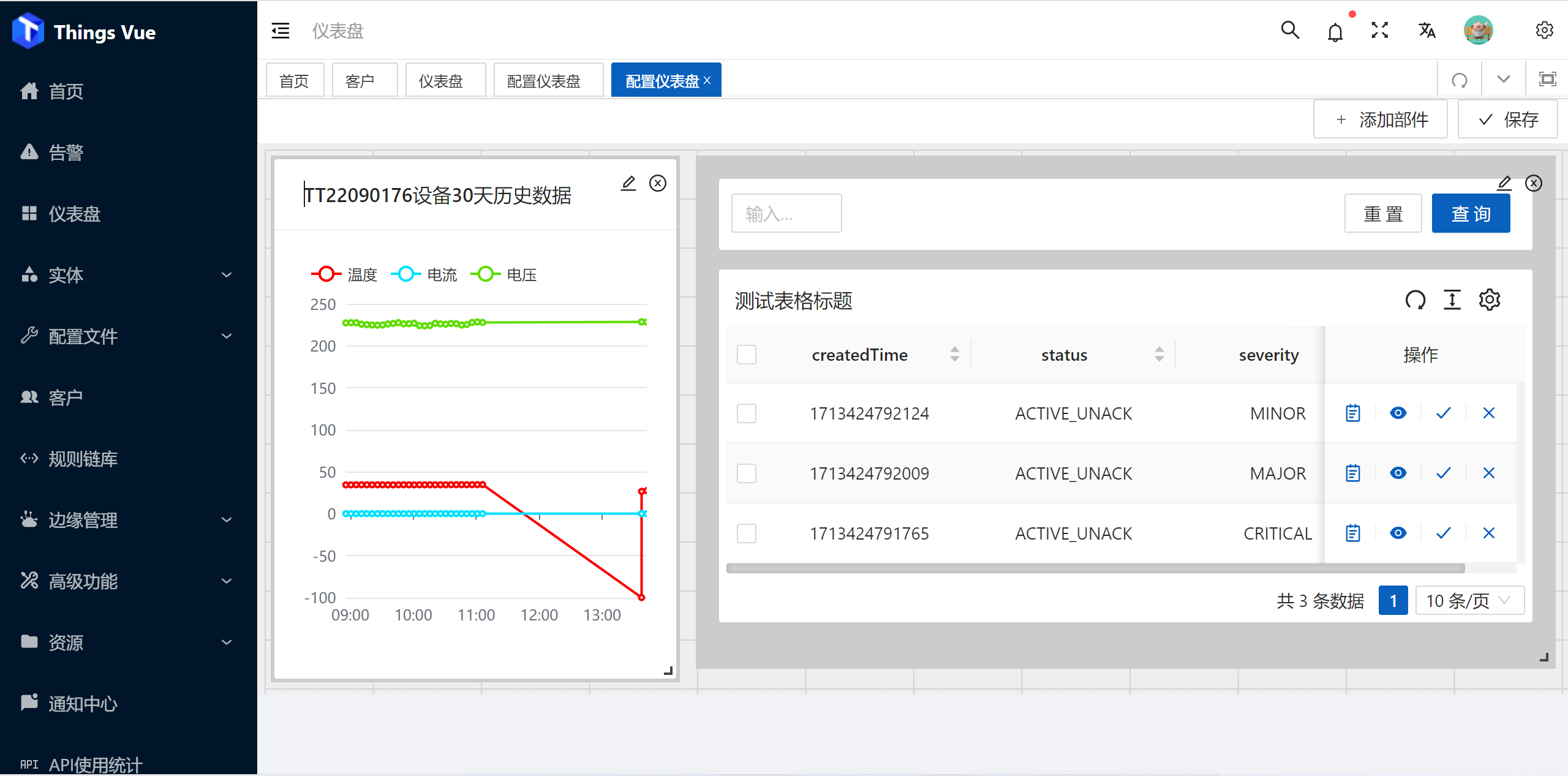Tick checkbox for row 1713424792009
1568x776 pixels.
[747, 473]
